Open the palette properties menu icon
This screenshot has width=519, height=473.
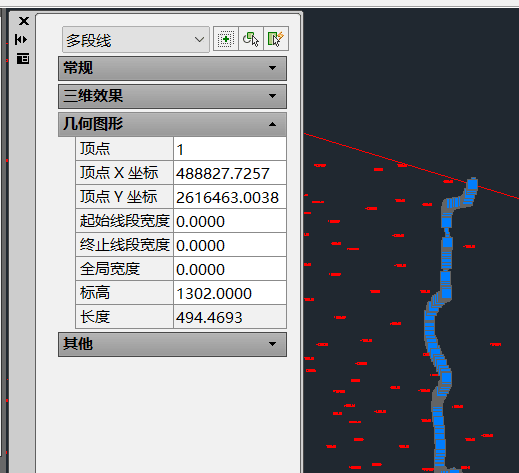tap(23, 59)
